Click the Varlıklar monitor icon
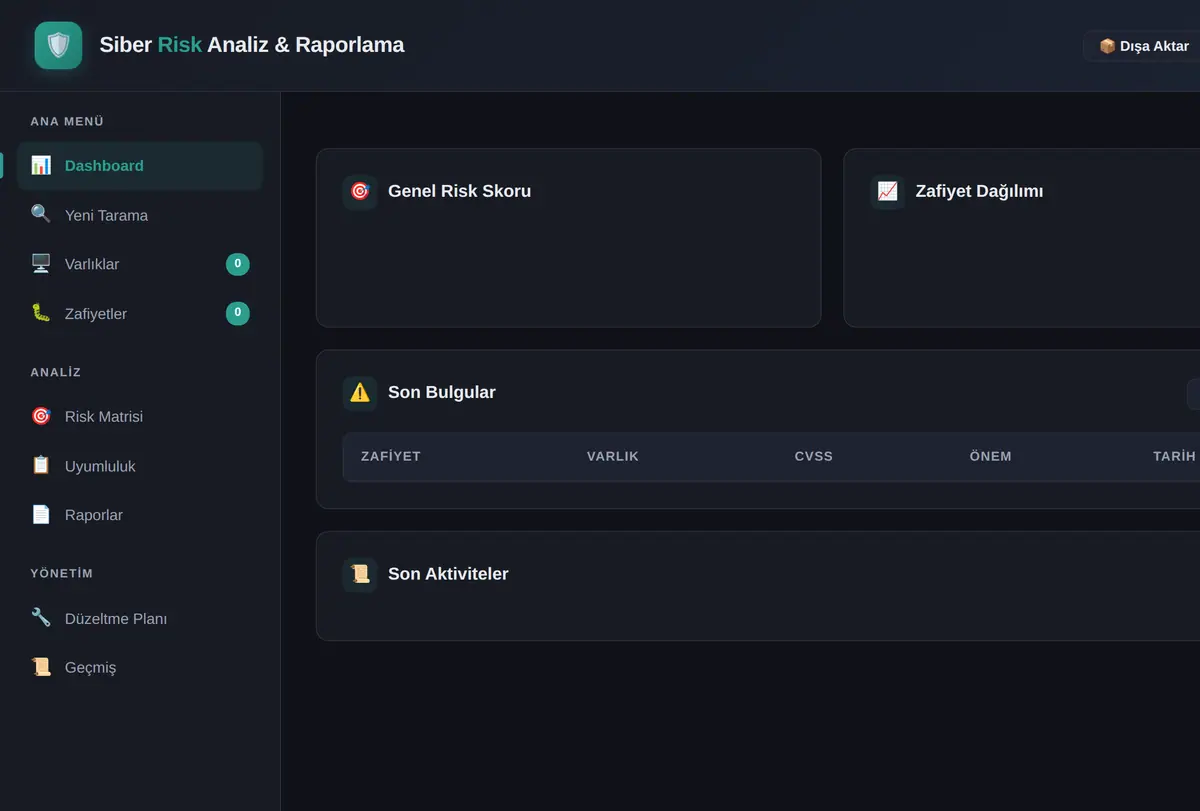1200x811 pixels. 41,264
